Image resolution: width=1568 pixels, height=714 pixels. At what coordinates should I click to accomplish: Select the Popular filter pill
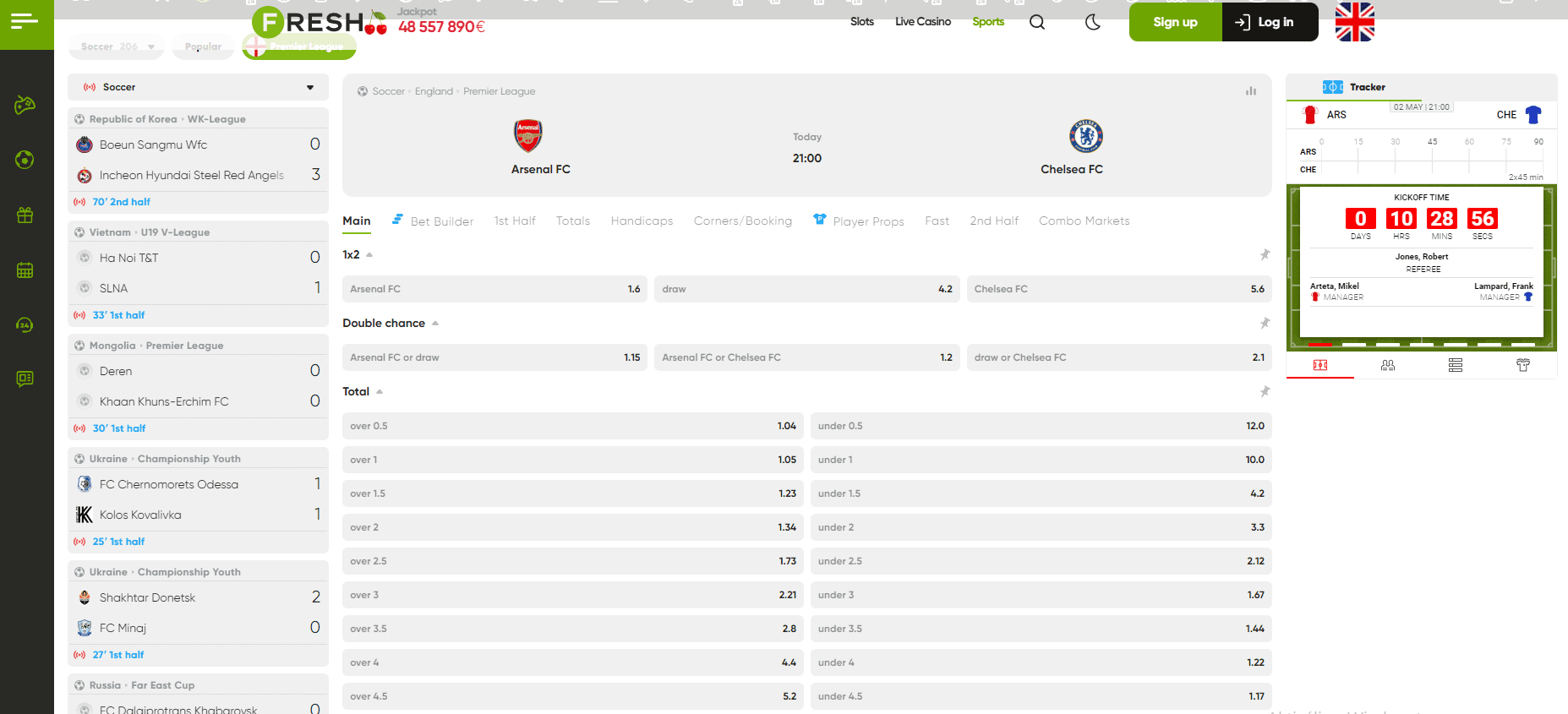pos(203,46)
